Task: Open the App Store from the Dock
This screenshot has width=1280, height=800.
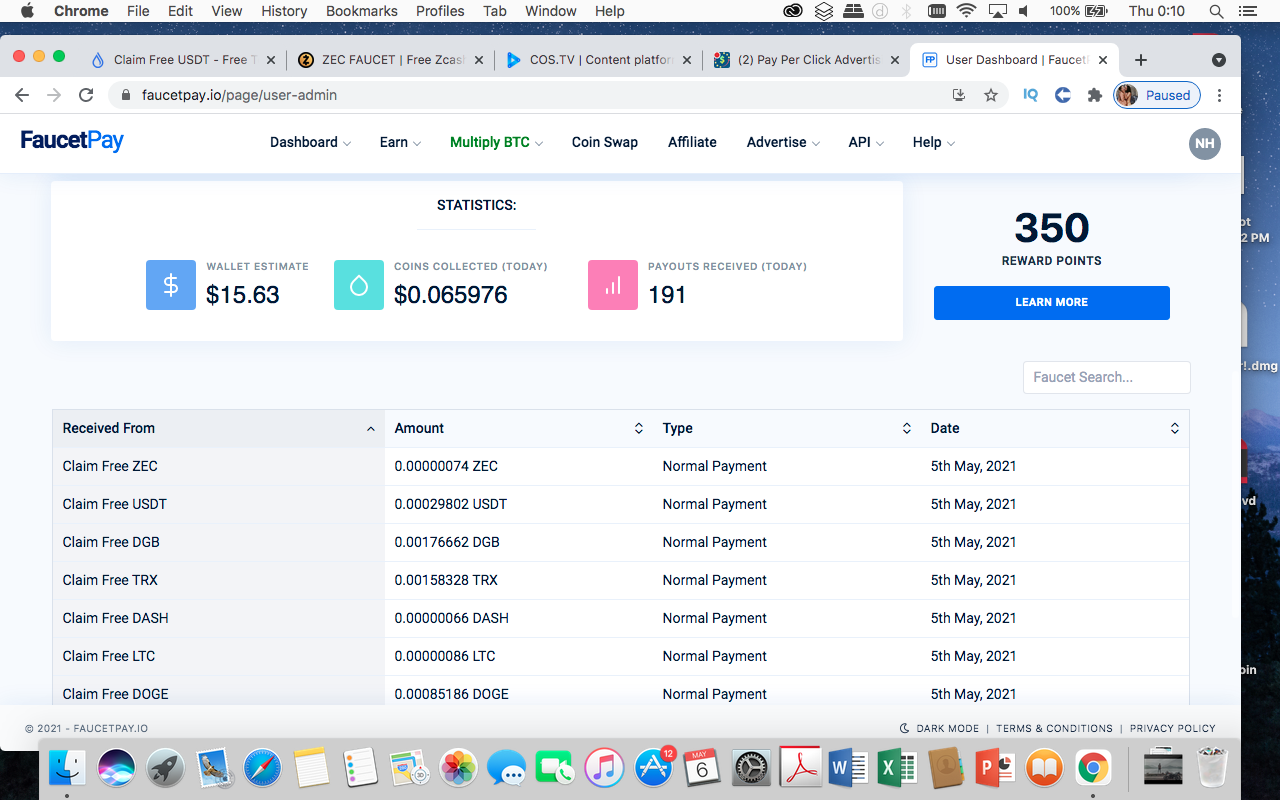Action: tap(653, 768)
